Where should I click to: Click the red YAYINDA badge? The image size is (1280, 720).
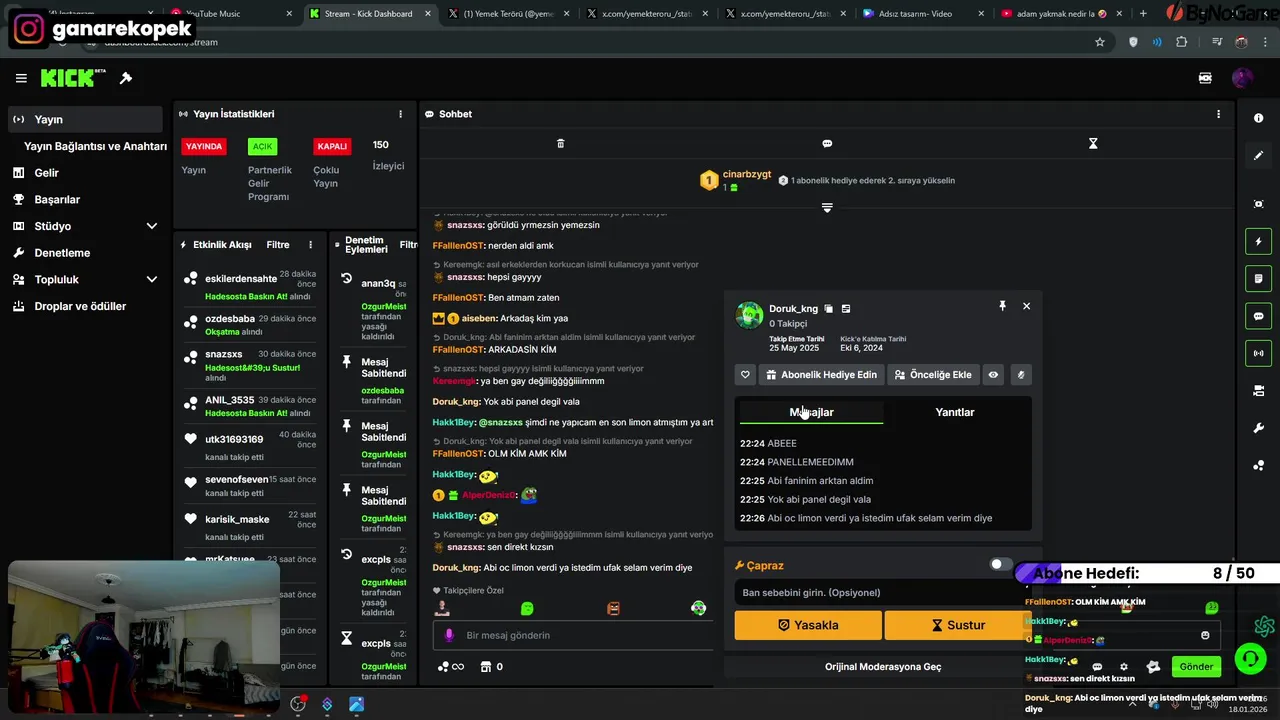click(204, 146)
